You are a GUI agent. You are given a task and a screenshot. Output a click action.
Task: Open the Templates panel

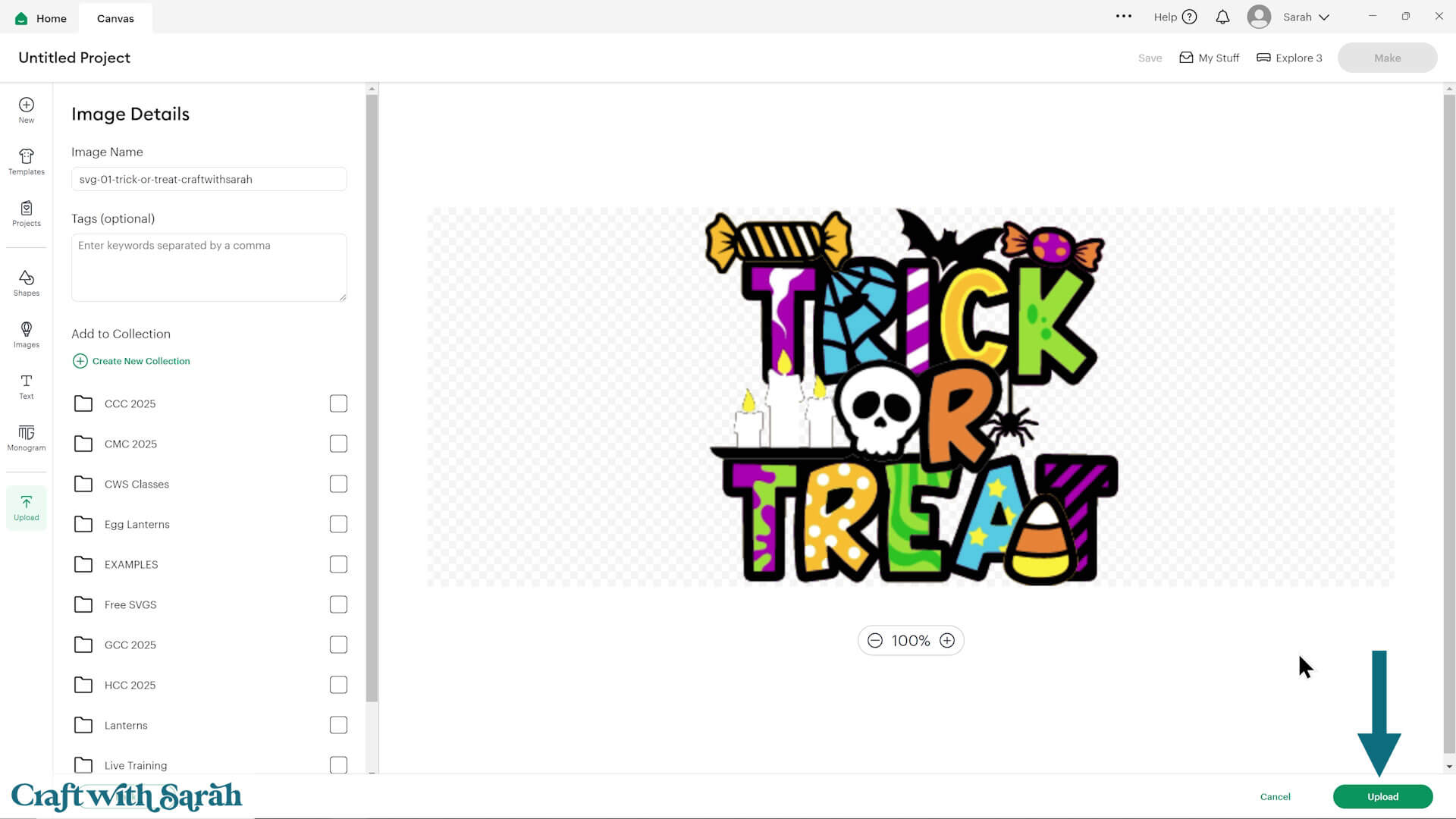tap(26, 162)
